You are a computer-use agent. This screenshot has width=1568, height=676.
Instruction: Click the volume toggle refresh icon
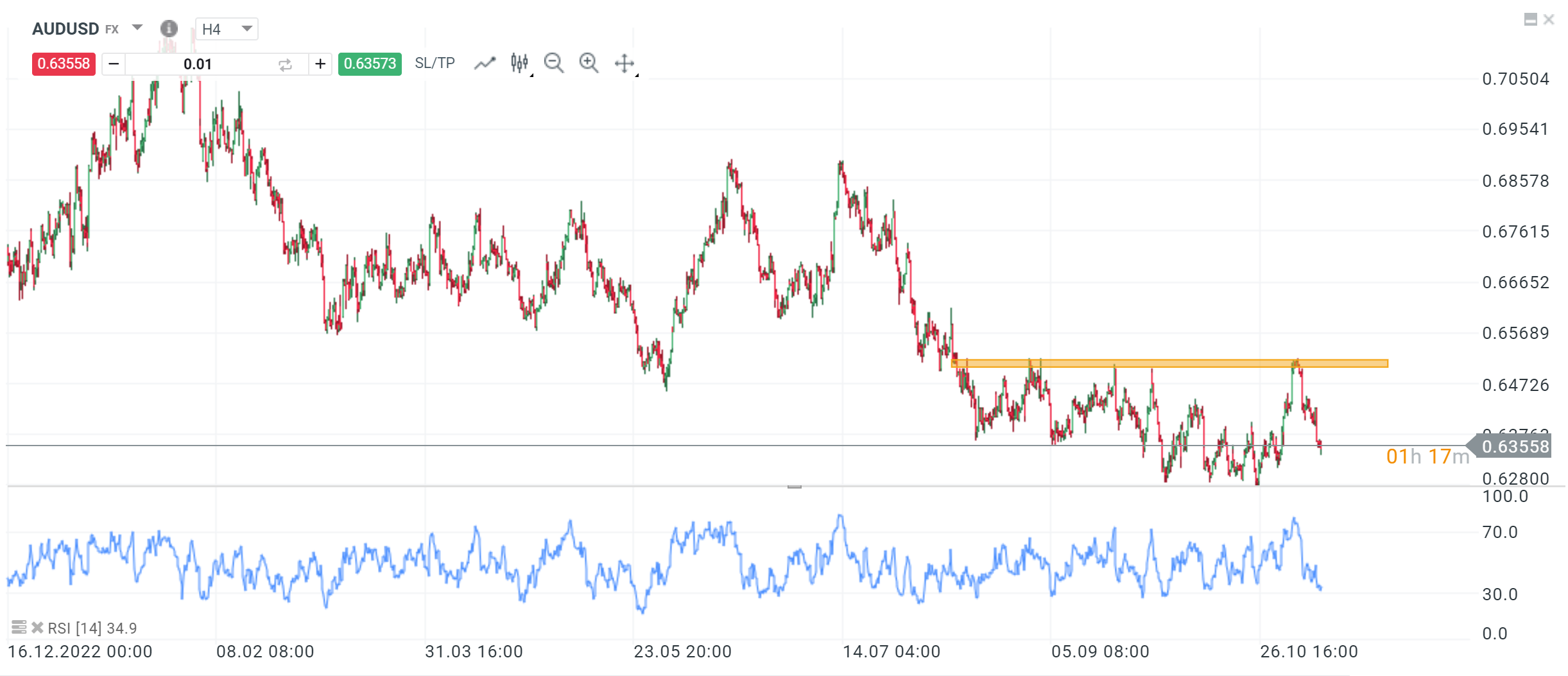(x=285, y=64)
